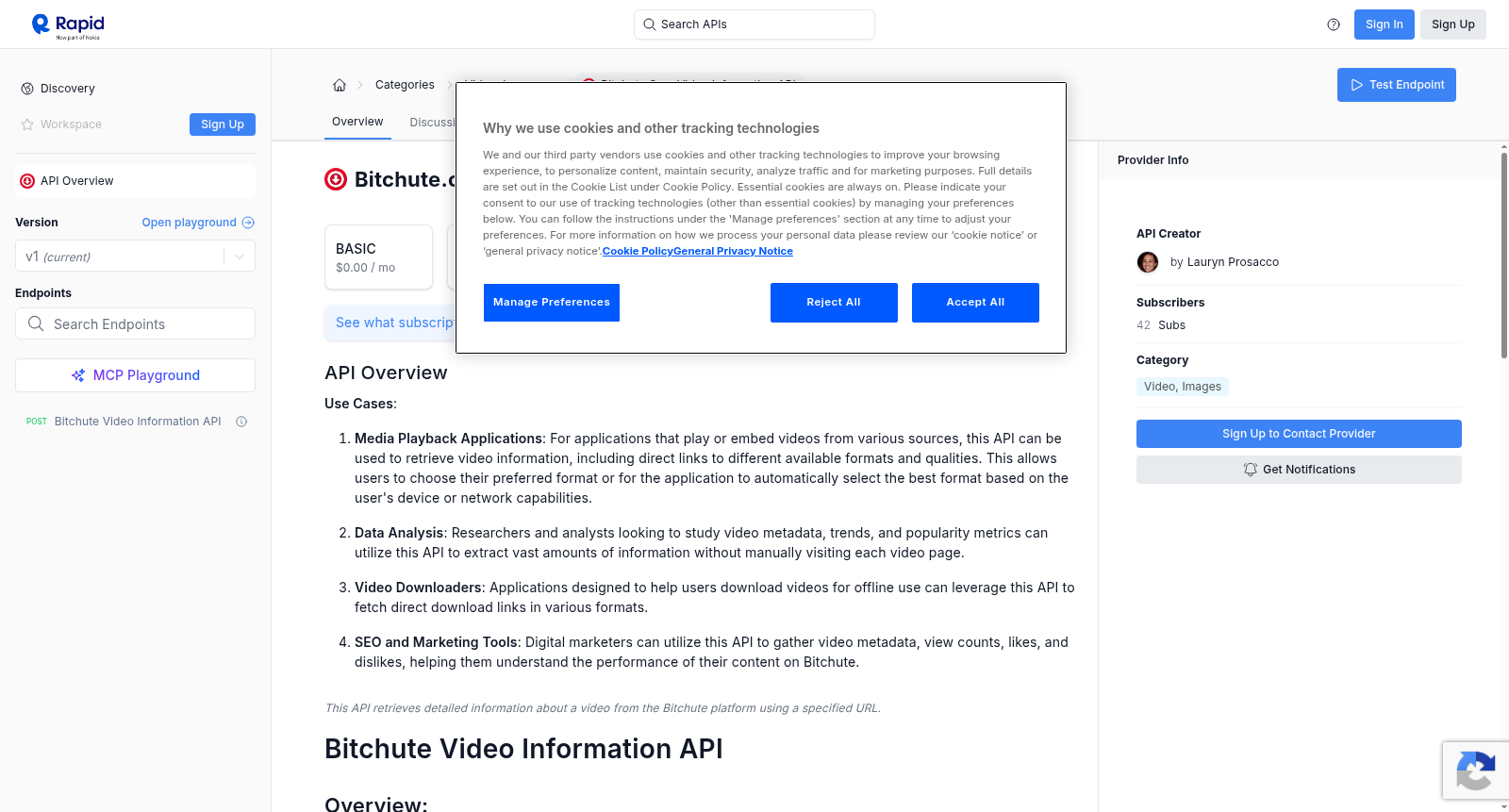Click the search magnifier icon in Search APIs

click(649, 25)
